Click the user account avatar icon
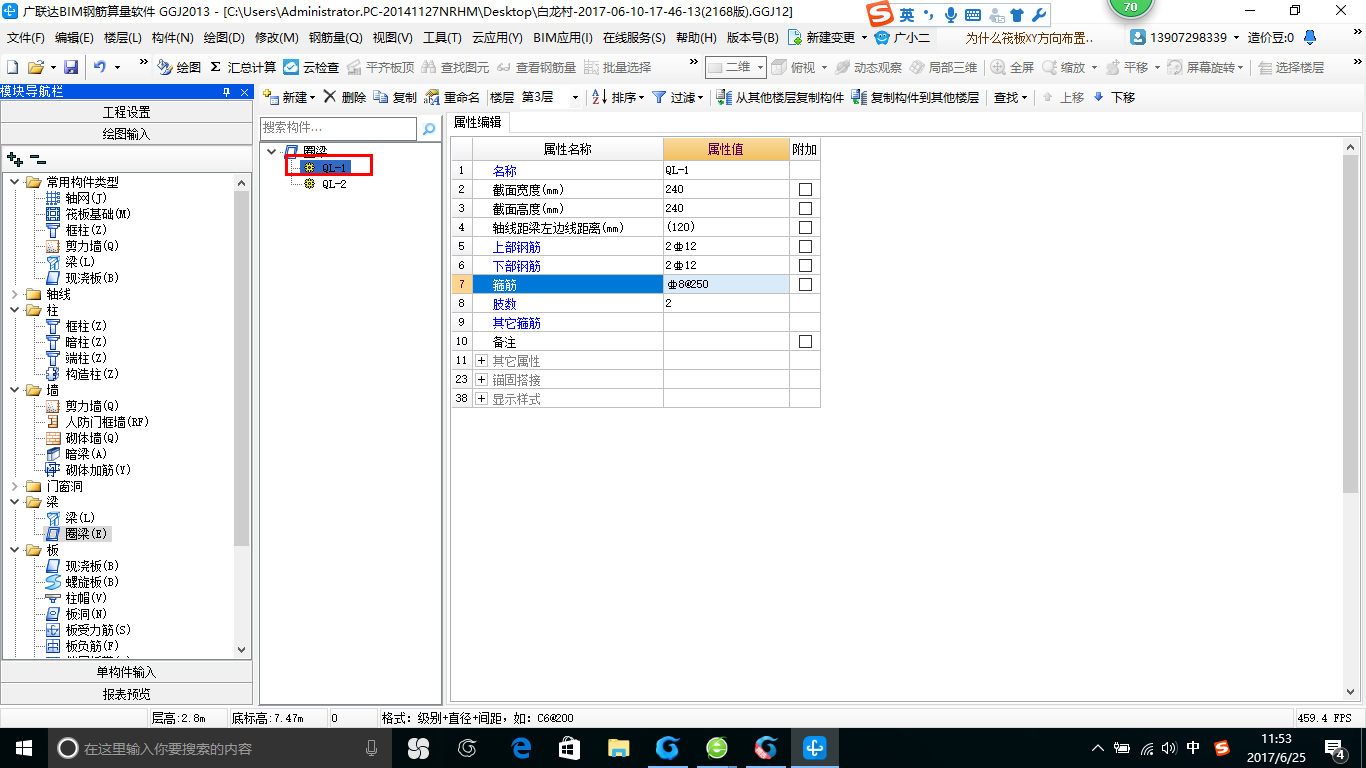The width and height of the screenshot is (1366, 768). pyautogui.click(x=1138, y=37)
